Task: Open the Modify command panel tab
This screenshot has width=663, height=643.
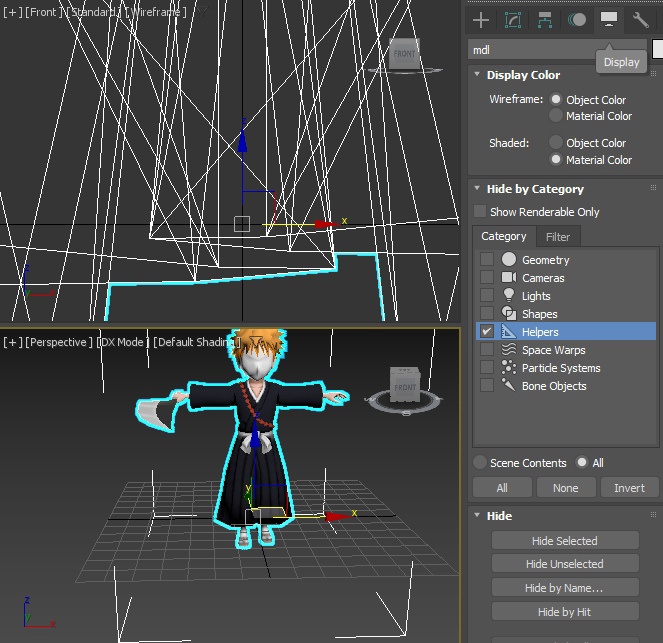Action: pos(512,19)
